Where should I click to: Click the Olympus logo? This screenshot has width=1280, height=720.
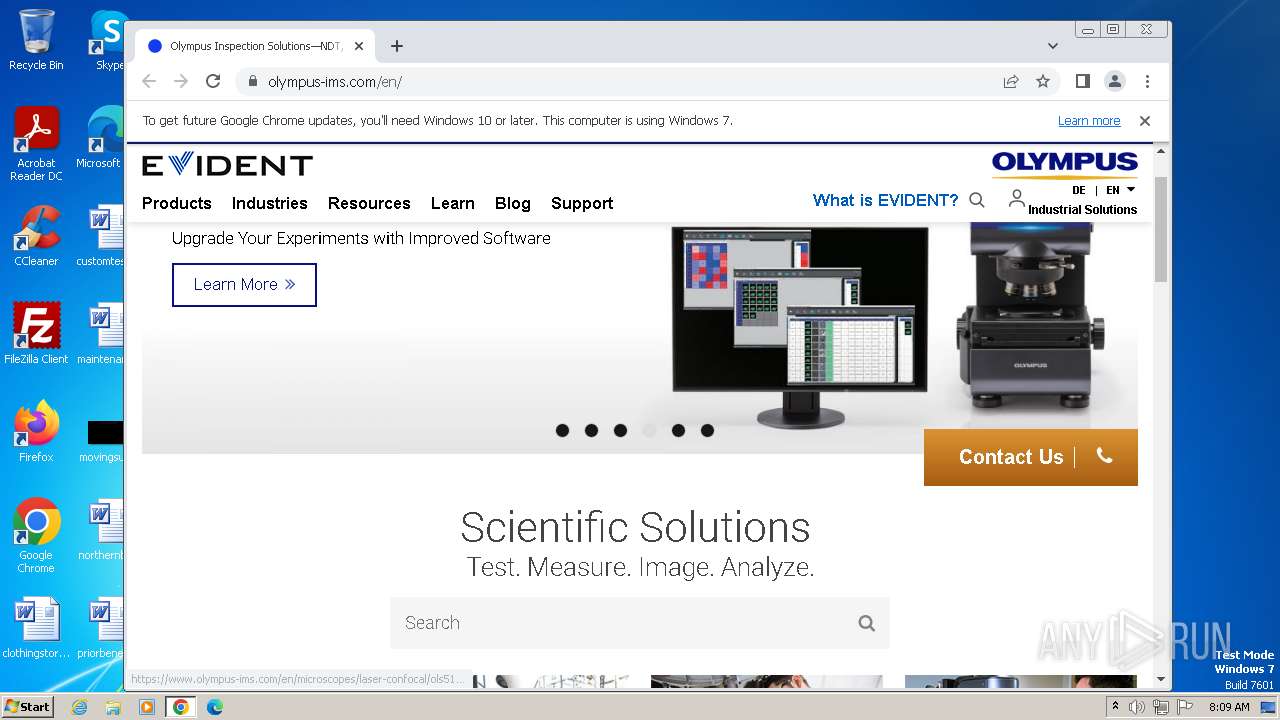tap(1064, 163)
